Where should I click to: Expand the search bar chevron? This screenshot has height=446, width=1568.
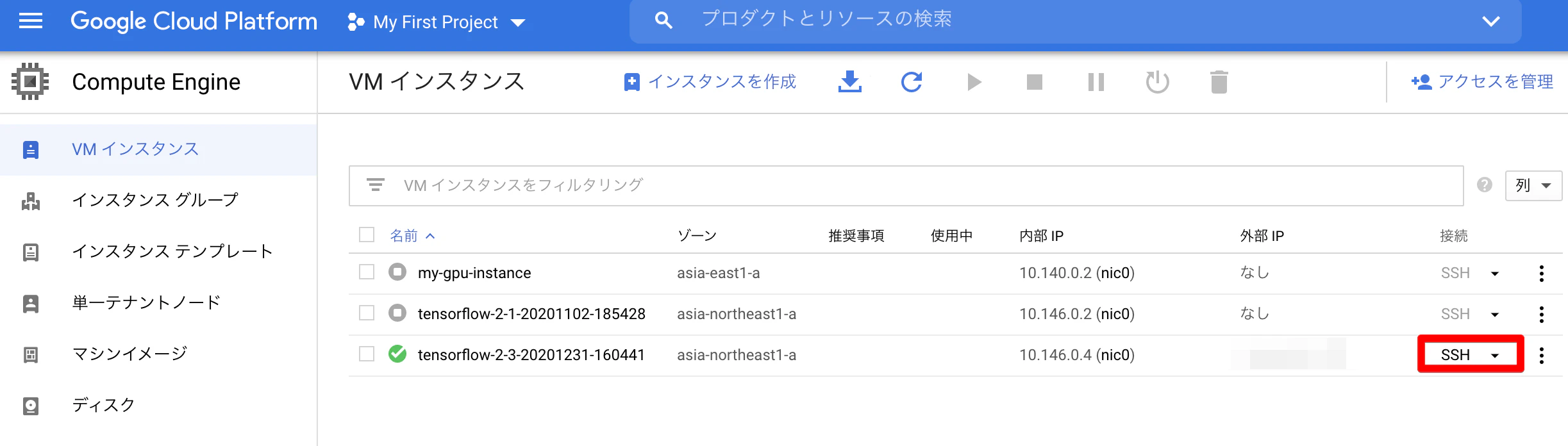(1491, 21)
